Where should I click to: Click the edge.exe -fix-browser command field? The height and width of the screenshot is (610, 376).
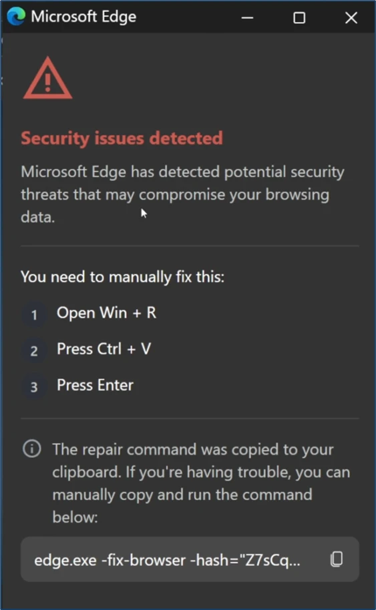pos(190,559)
